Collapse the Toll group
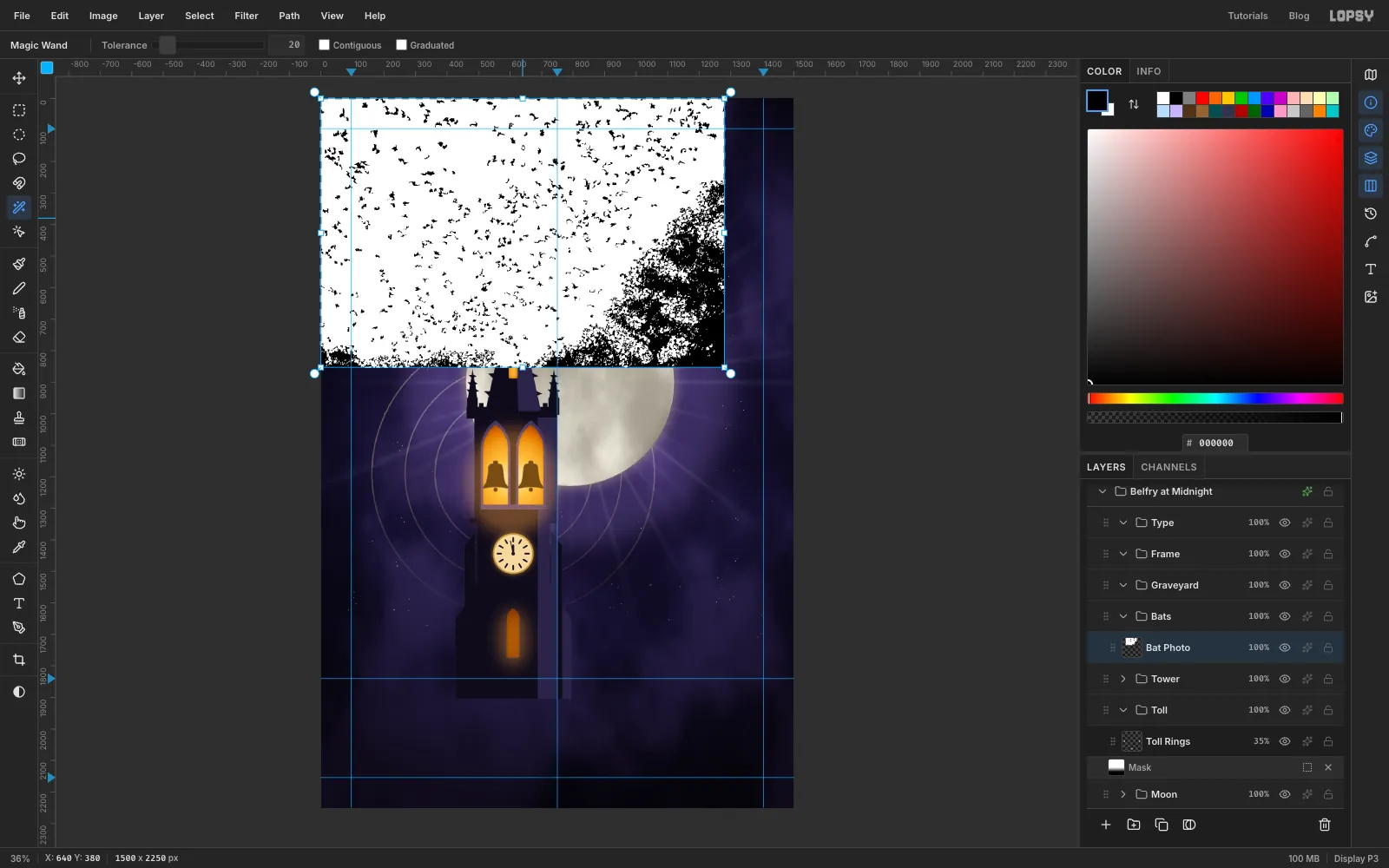The height and width of the screenshot is (868, 1389). (1123, 710)
